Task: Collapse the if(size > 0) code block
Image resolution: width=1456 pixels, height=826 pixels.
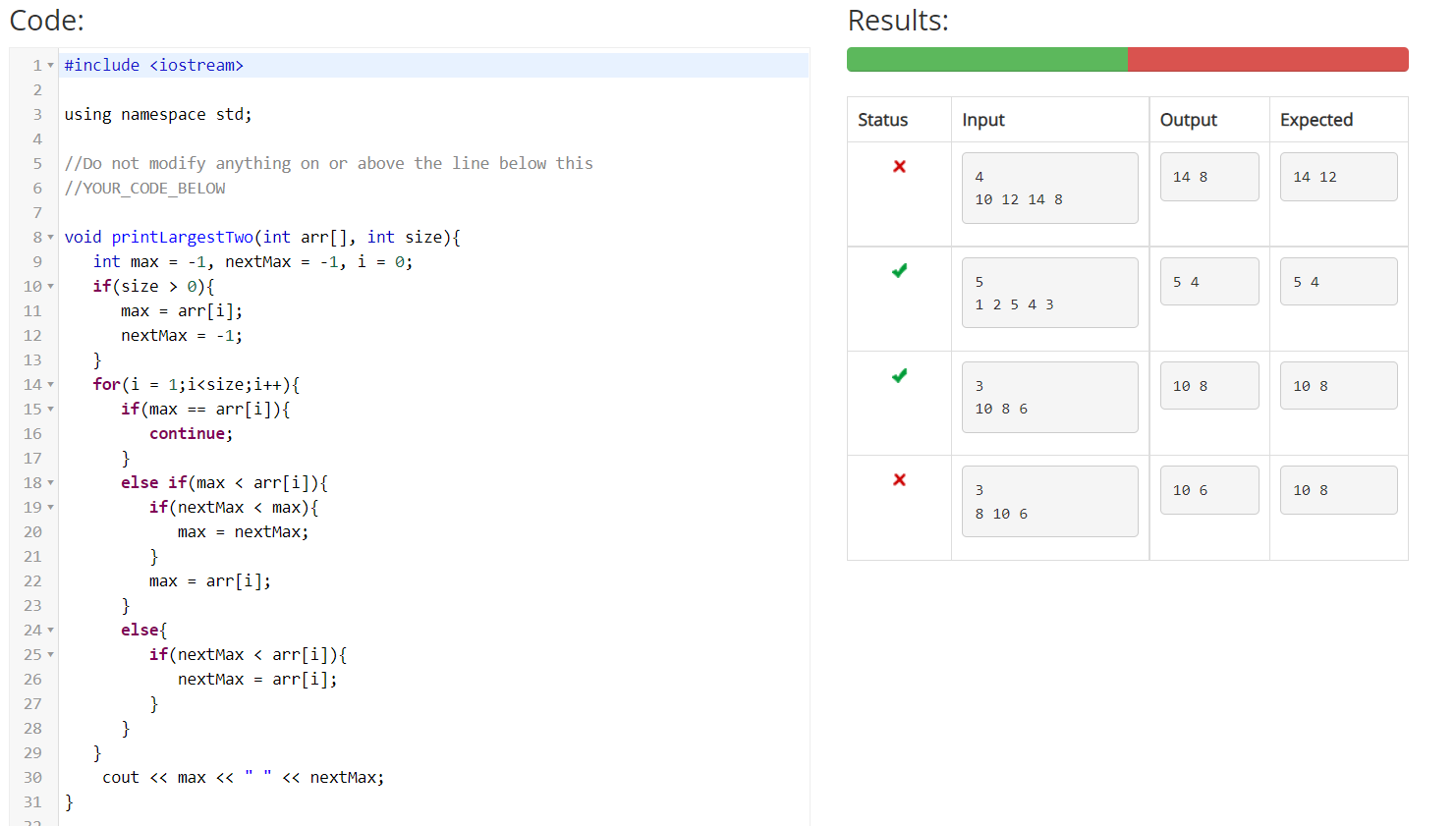Action: [51, 286]
